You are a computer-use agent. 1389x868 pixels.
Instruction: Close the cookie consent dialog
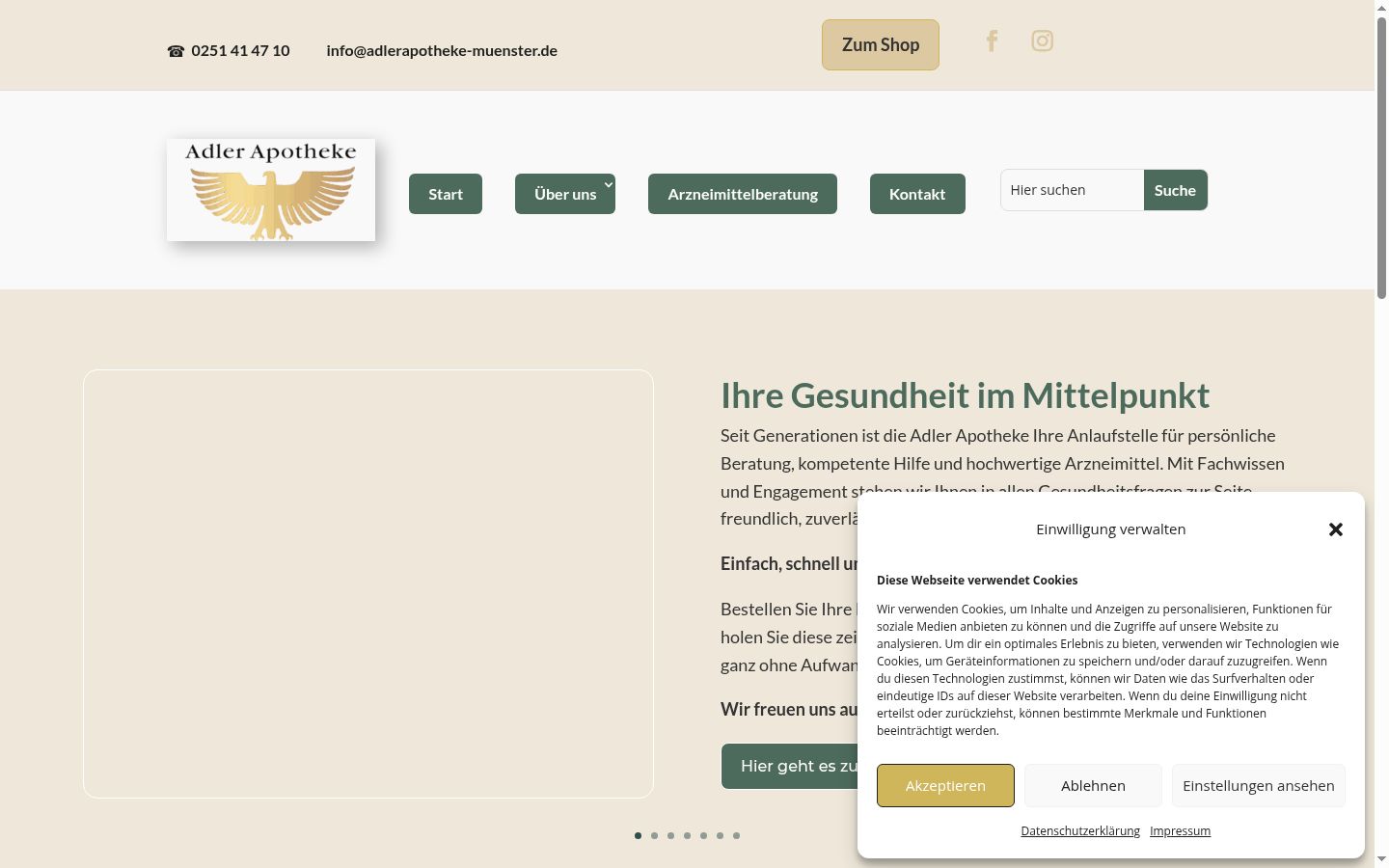click(x=1335, y=529)
